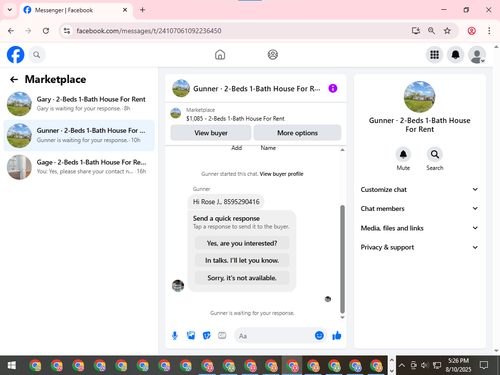Image resolution: width=500 pixels, height=375 pixels.
Task: Mute the Gunner conversation
Action: click(403, 154)
